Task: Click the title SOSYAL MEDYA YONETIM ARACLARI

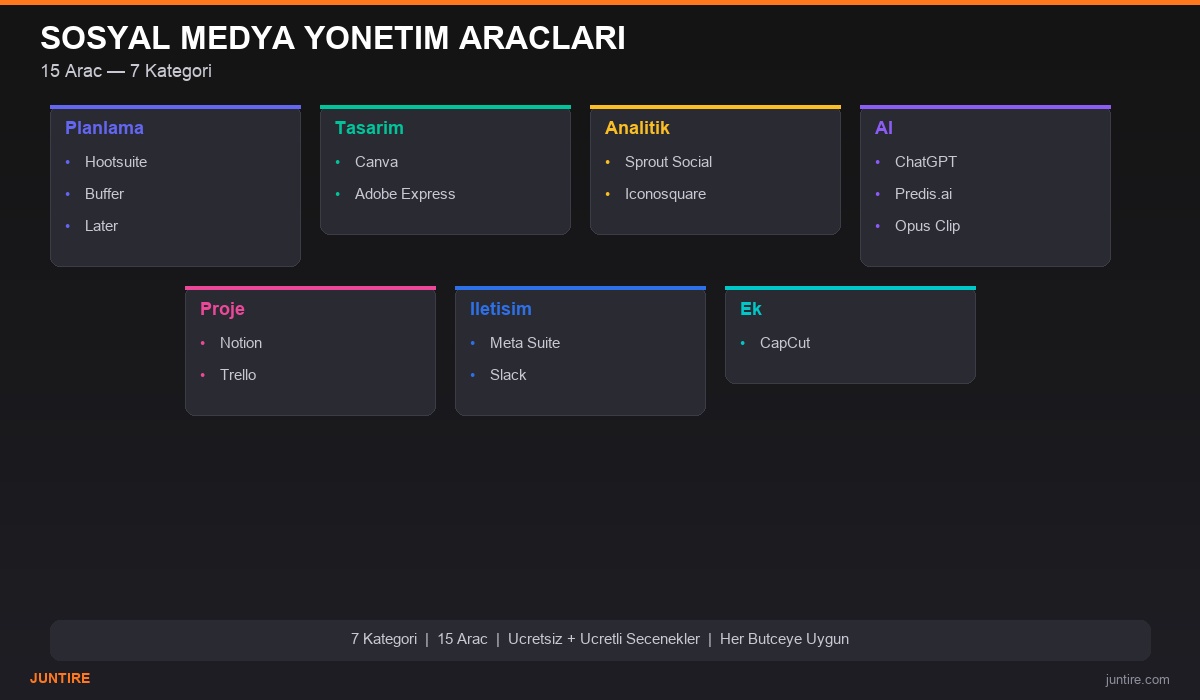Action: pos(333,38)
